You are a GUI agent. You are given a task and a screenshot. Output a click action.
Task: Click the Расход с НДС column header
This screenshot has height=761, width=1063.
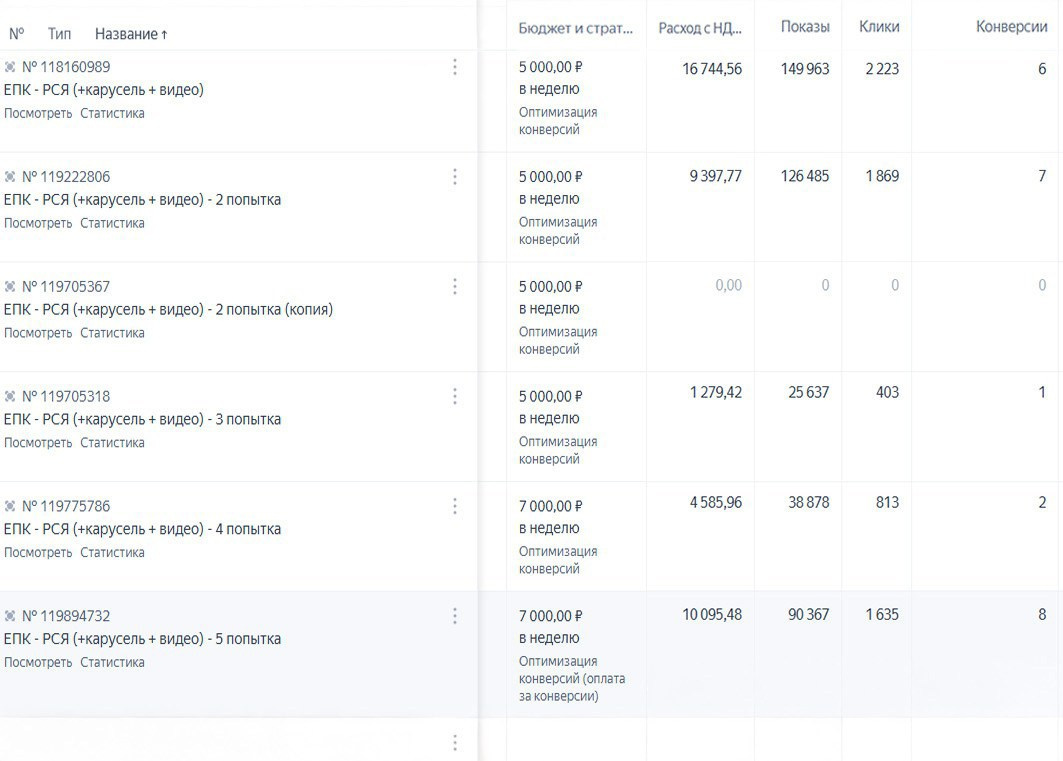click(699, 28)
